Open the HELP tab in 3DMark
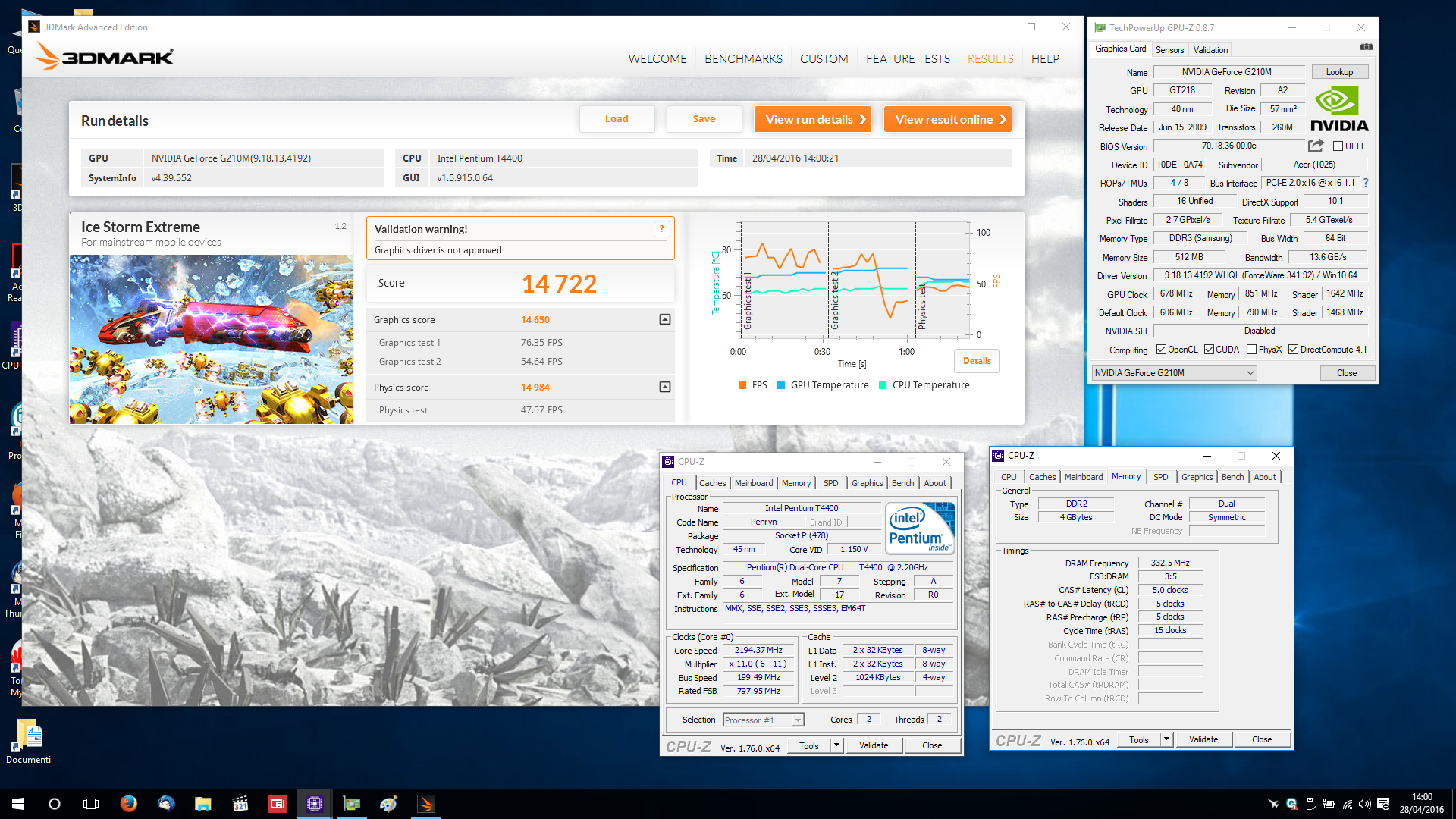Screen dimensions: 1456x819 click(1045, 58)
